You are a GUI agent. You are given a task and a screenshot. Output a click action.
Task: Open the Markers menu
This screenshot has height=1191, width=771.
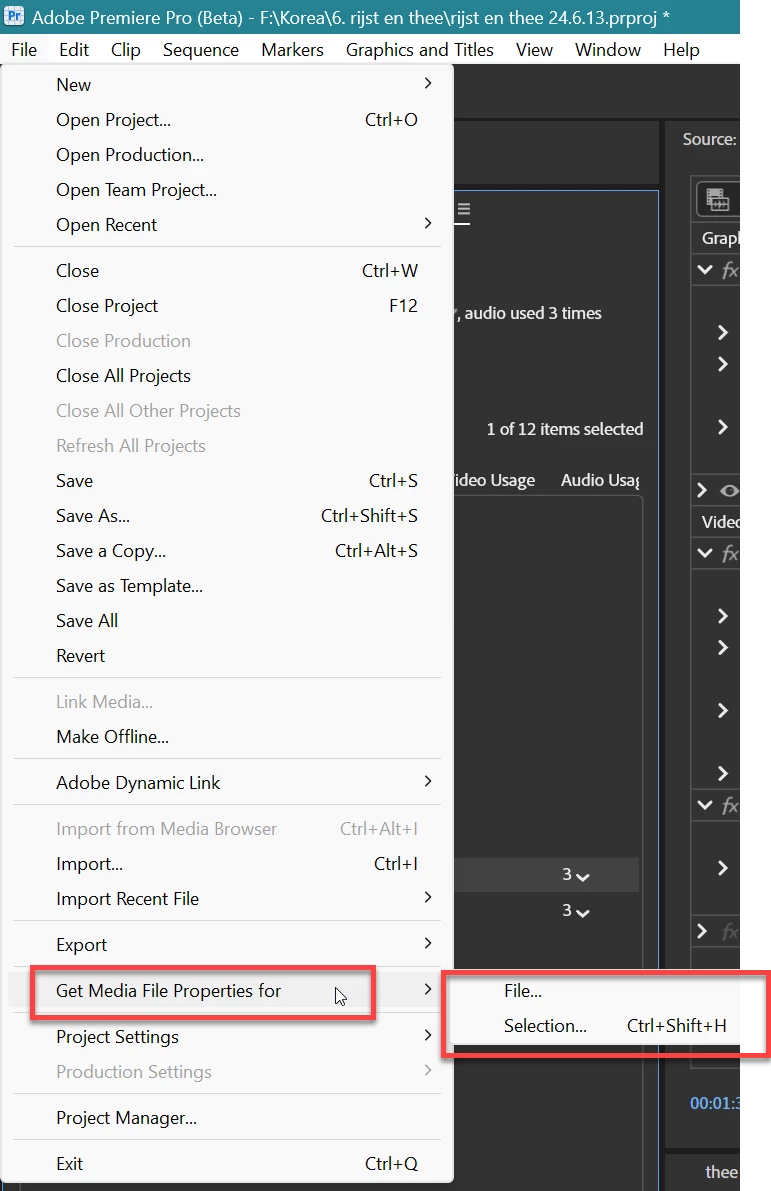[x=292, y=50]
